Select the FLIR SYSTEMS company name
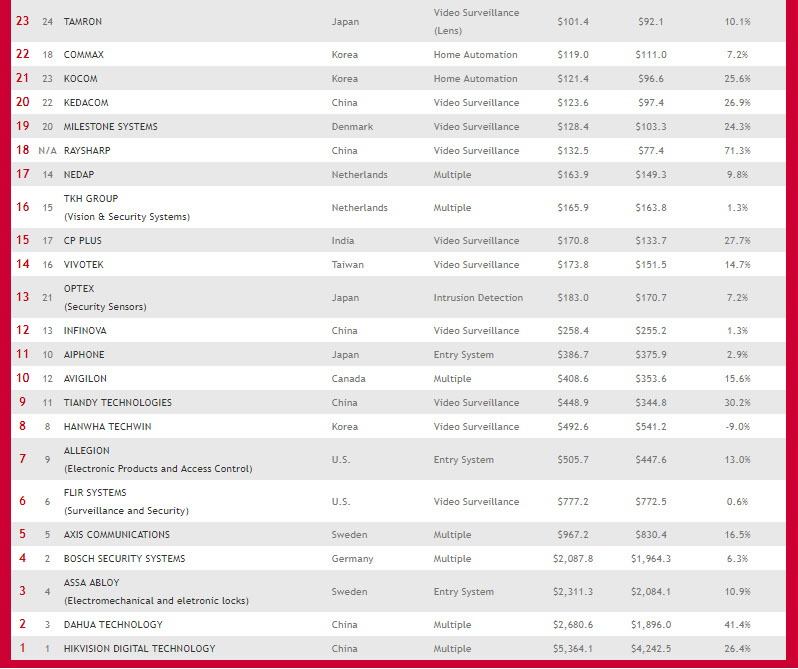Viewport: 798px width, 669px height. pyautogui.click(x=95, y=492)
